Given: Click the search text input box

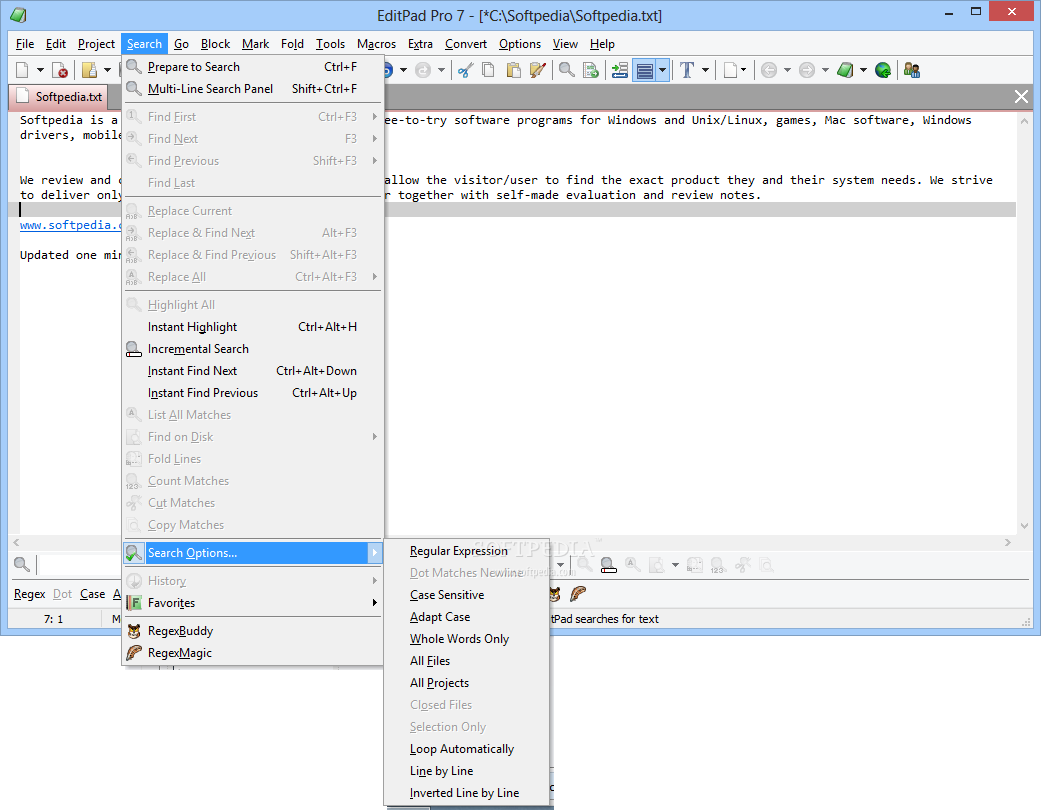Looking at the screenshot, I should 80,565.
